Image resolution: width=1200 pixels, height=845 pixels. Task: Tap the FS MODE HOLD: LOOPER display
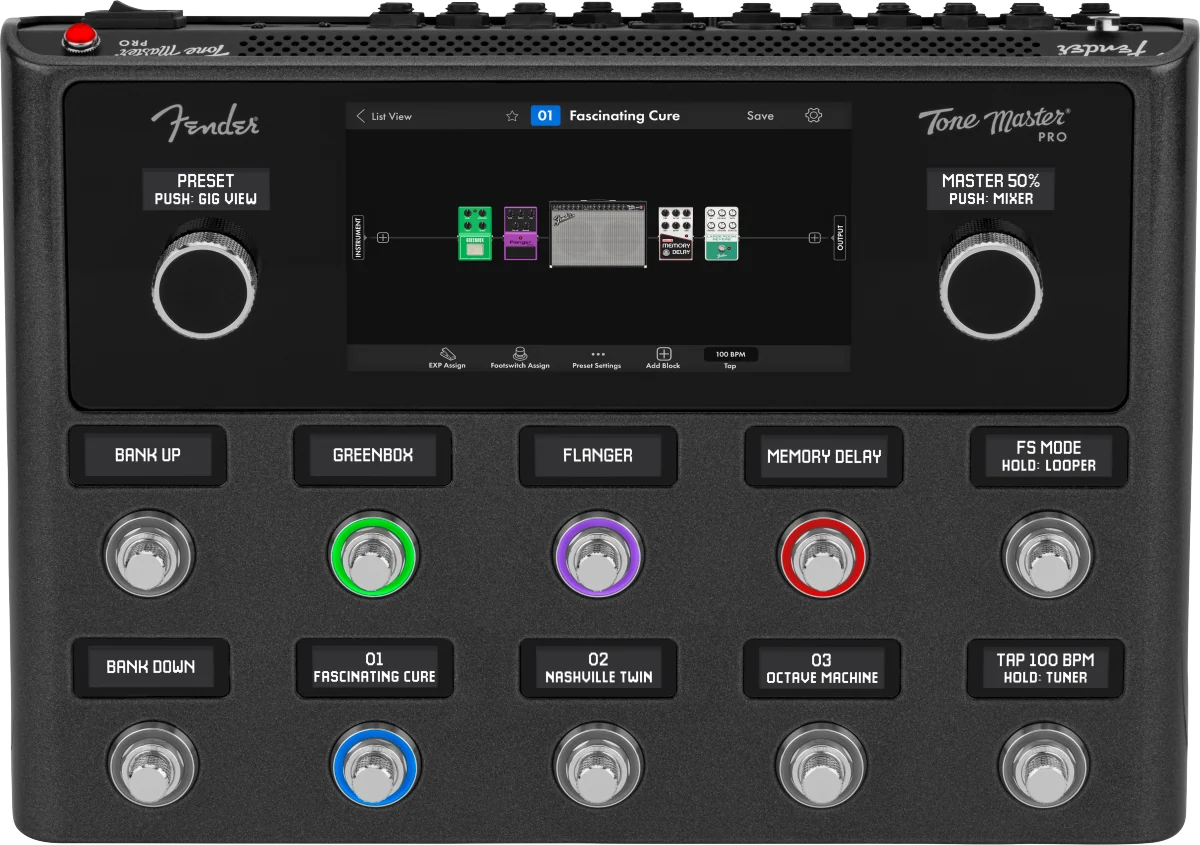pos(1049,456)
